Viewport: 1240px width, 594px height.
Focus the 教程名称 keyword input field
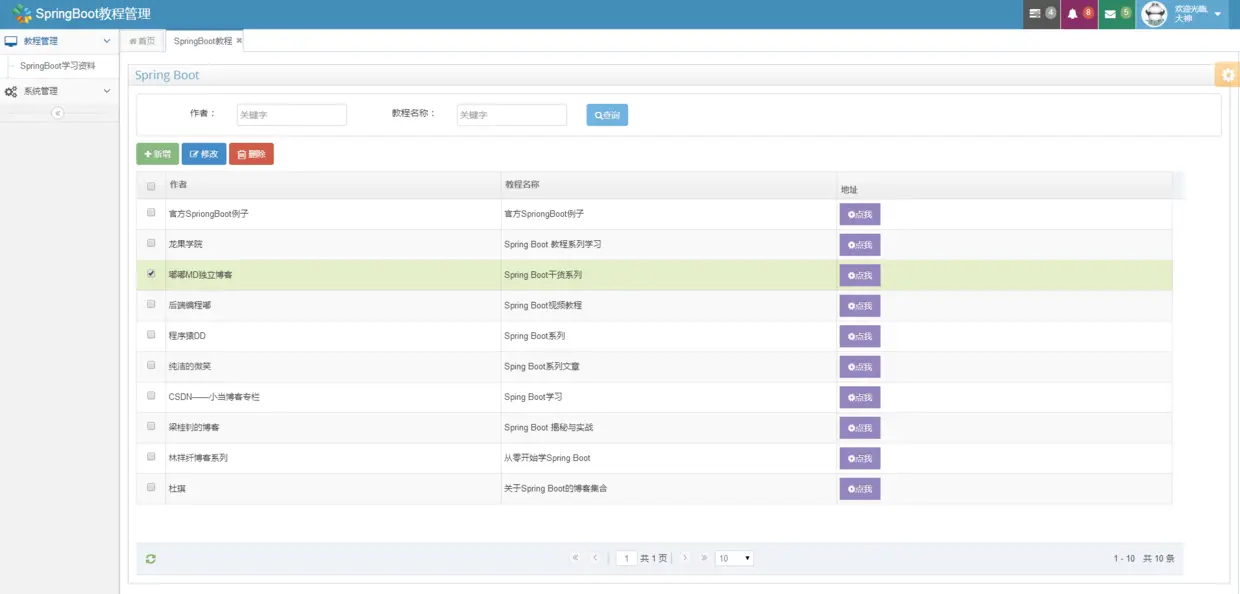(x=512, y=115)
